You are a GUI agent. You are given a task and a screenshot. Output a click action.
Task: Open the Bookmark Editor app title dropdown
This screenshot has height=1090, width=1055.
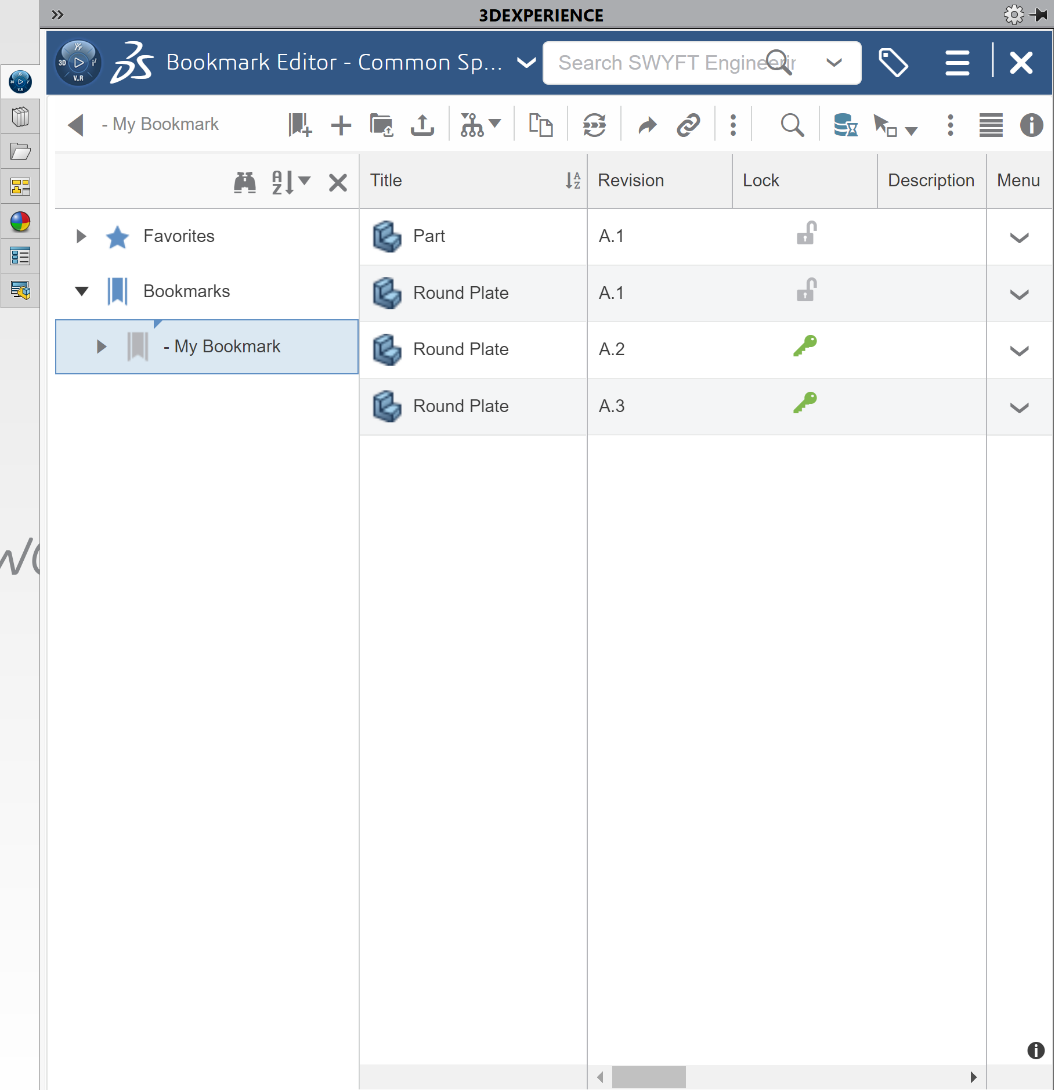[526, 63]
